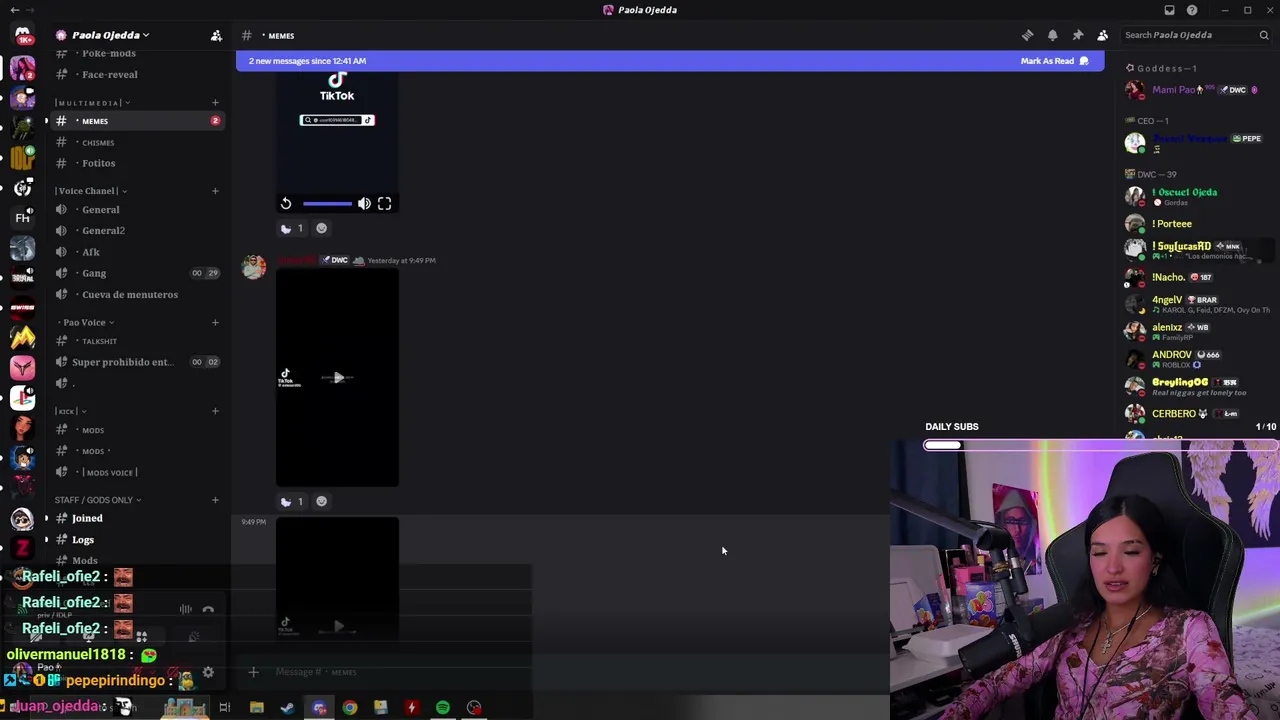The height and width of the screenshot is (720, 1280).
Task: Join the Gang voice channel
Action: point(137,273)
